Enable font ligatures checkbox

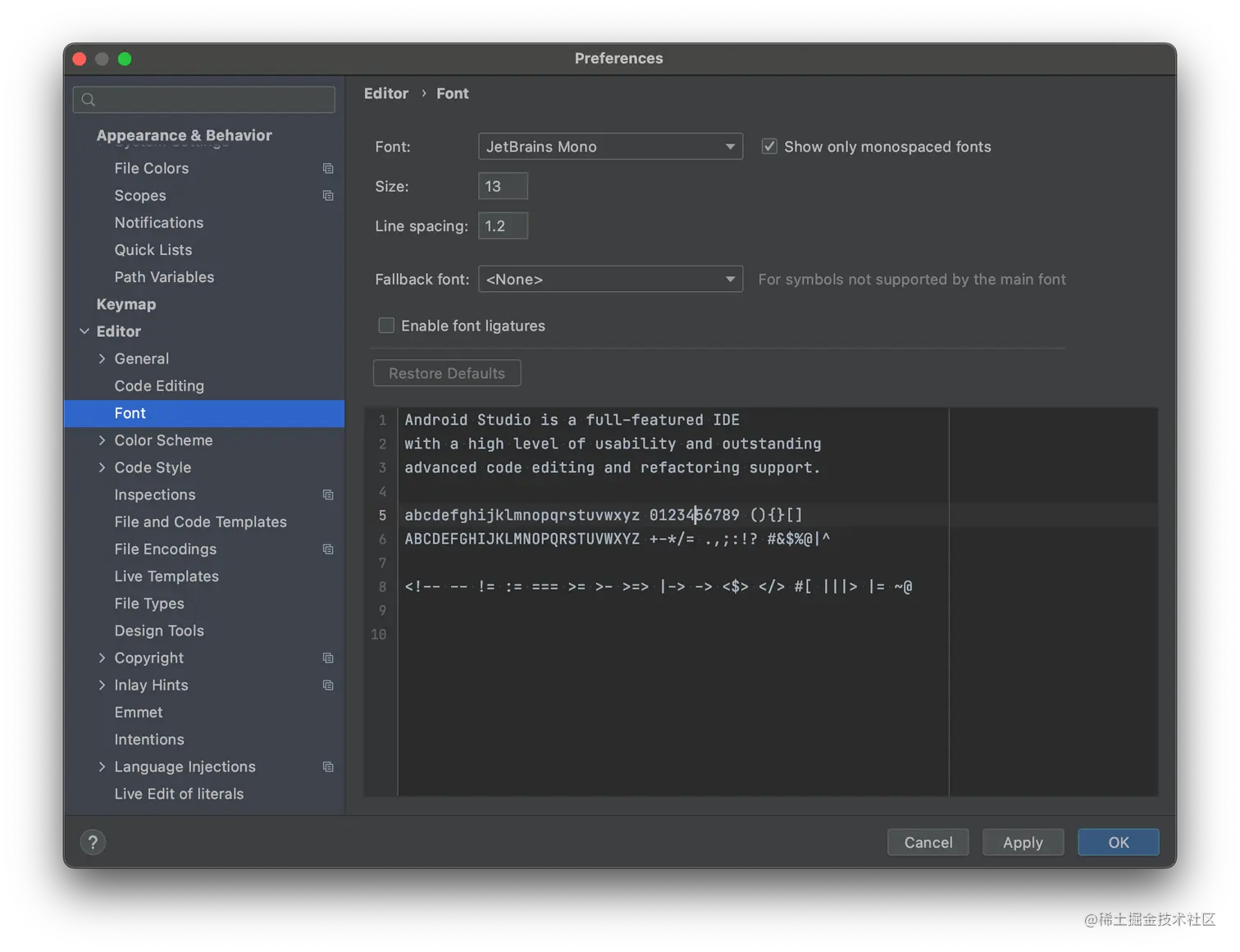(386, 326)
